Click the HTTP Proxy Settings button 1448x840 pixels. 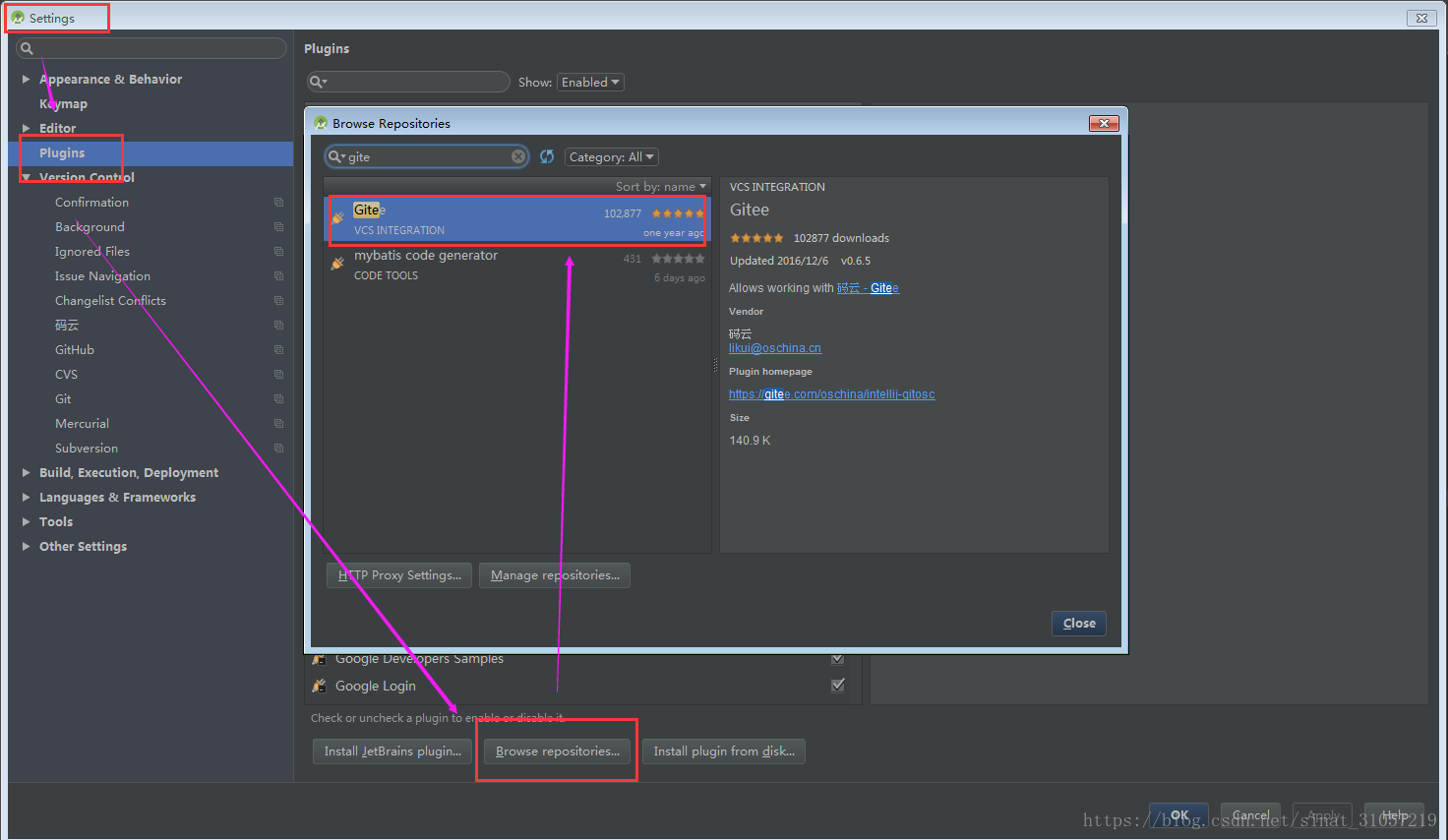click(399, 575)
